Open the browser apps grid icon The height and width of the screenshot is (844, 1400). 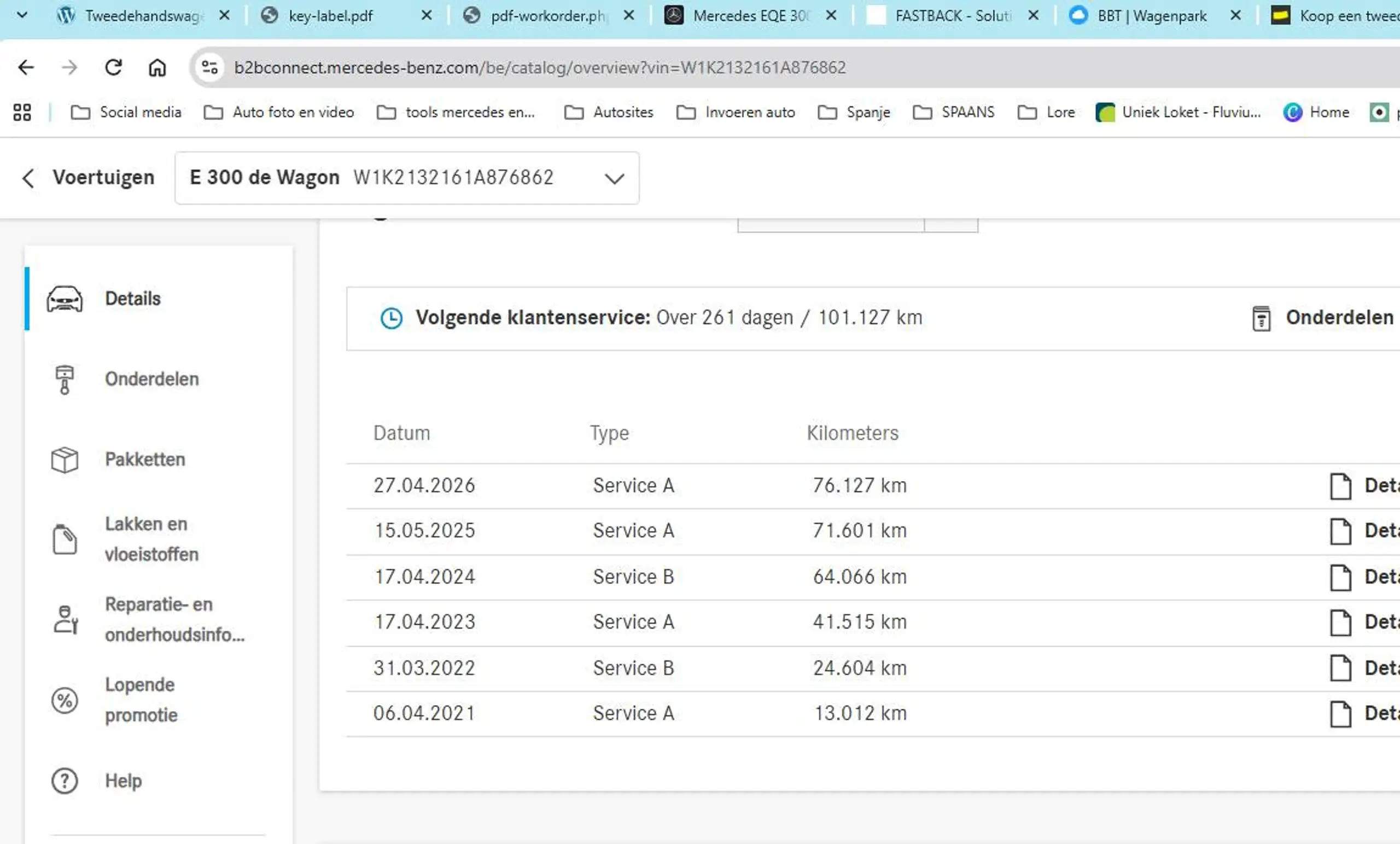pyautogui.click(x=22, y=113)
